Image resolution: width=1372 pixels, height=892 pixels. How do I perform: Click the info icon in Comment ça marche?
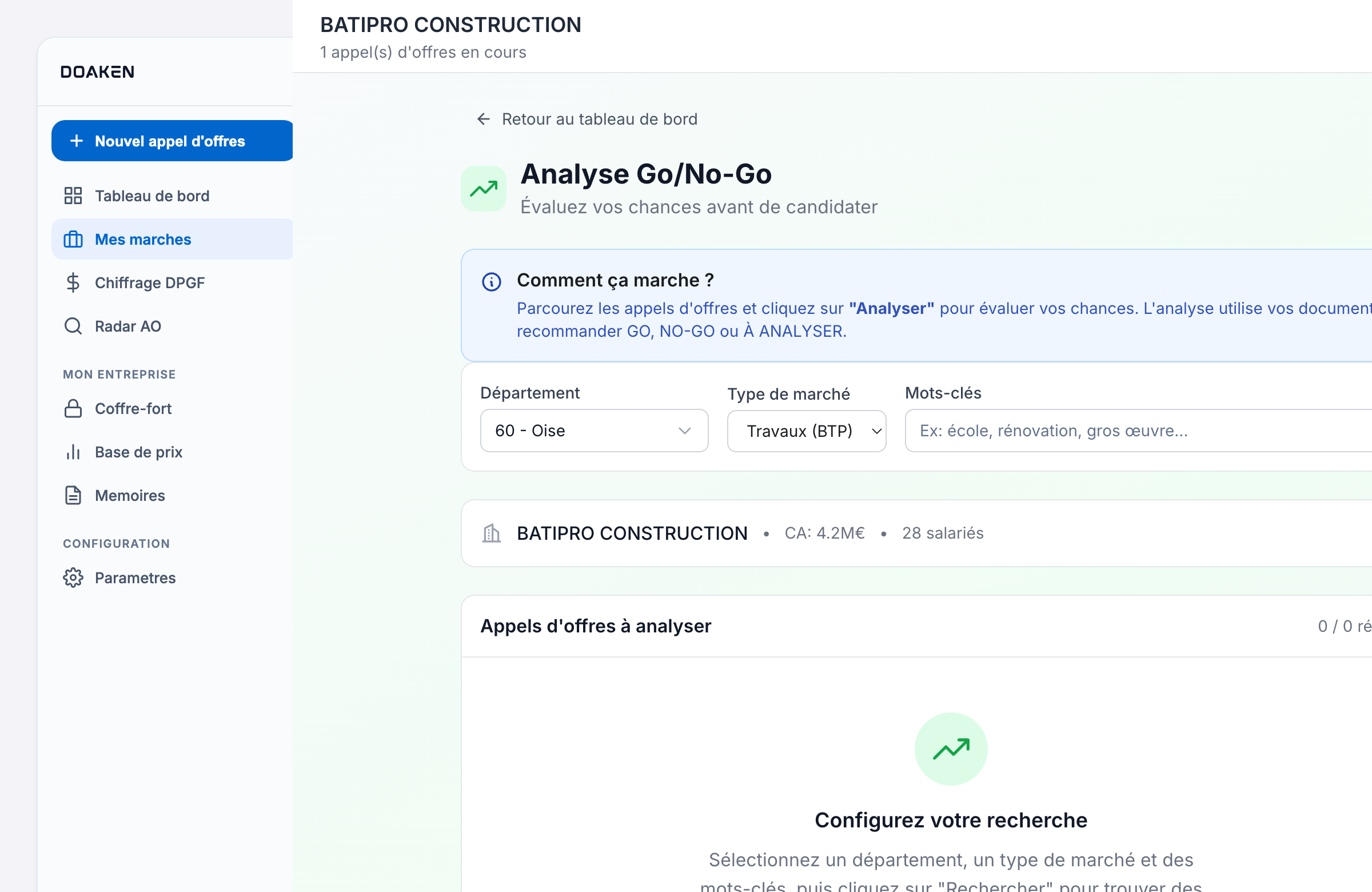[491, 282]
